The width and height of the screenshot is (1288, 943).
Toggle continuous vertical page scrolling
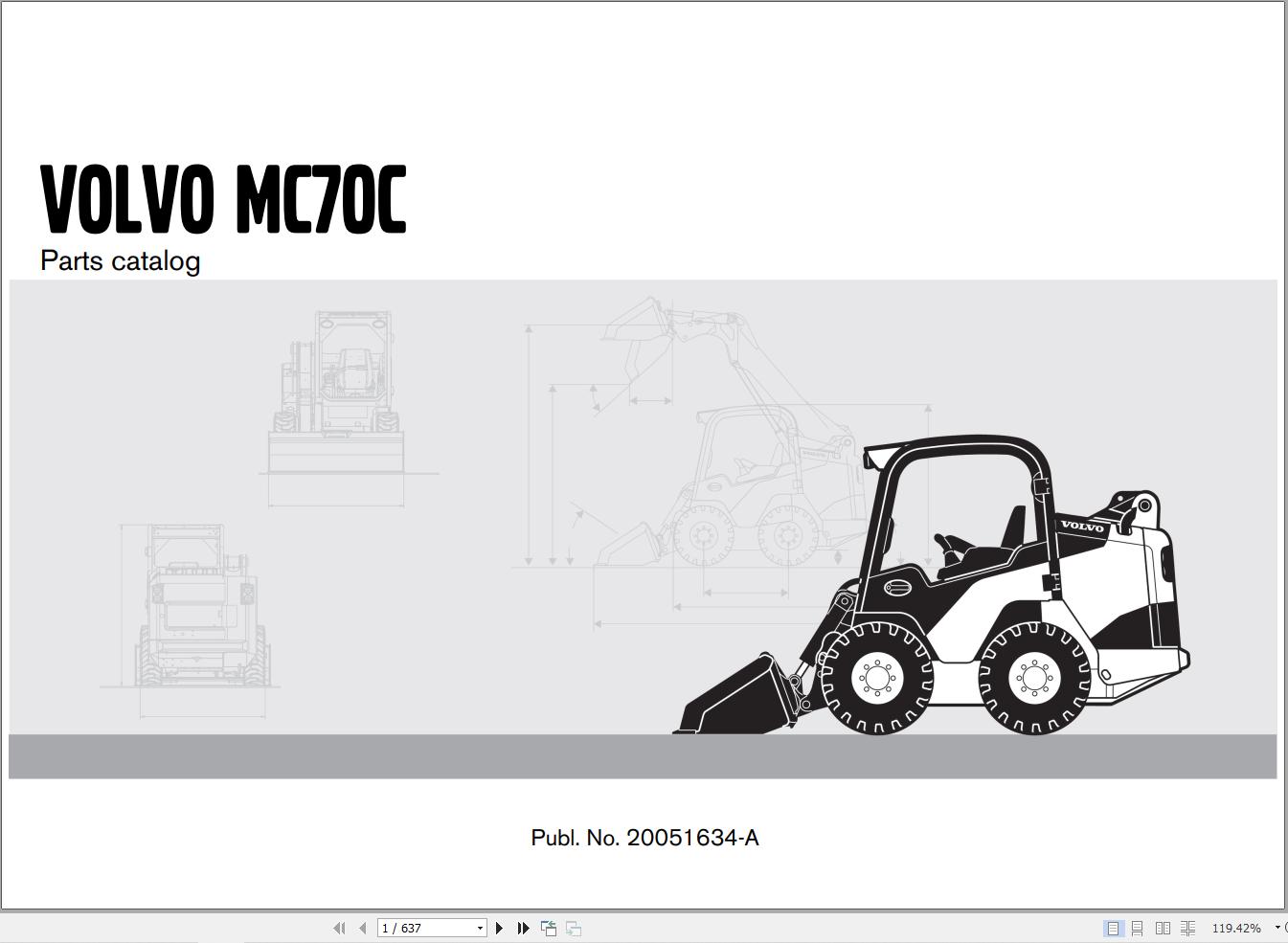click(x=1138, y=928)
